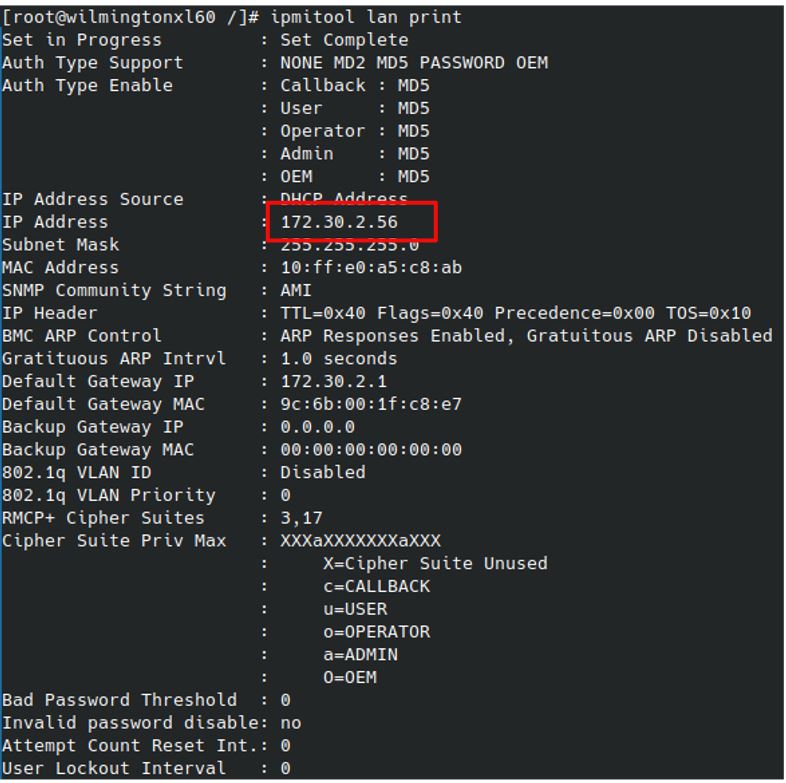Click the Backup Gateway MAC zeros value
The height and width of the screenshot is (783, 786).
pos(371,450)
